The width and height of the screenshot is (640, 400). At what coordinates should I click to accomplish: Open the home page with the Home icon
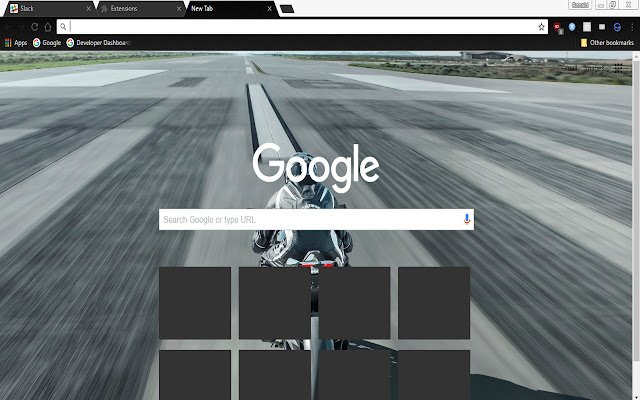pos(48,27)
